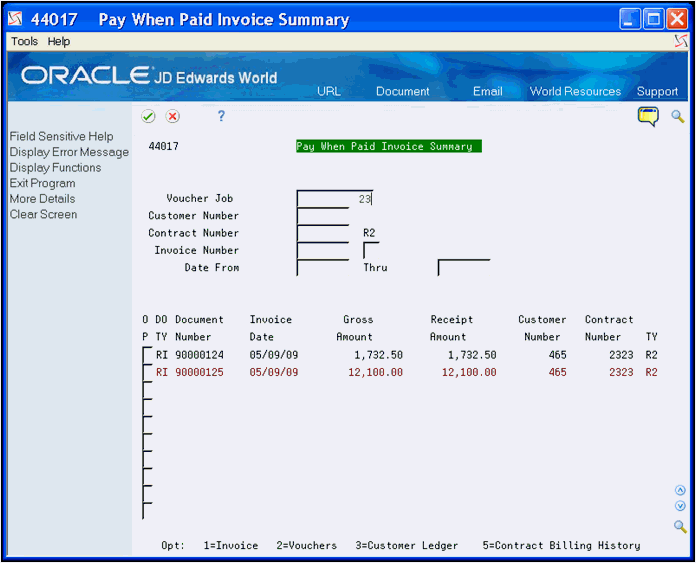Image resolution: width=696 pixels, height=563 pixels.
Task: Click the 3=Customer Ledger option text
Action: [407, 546]
